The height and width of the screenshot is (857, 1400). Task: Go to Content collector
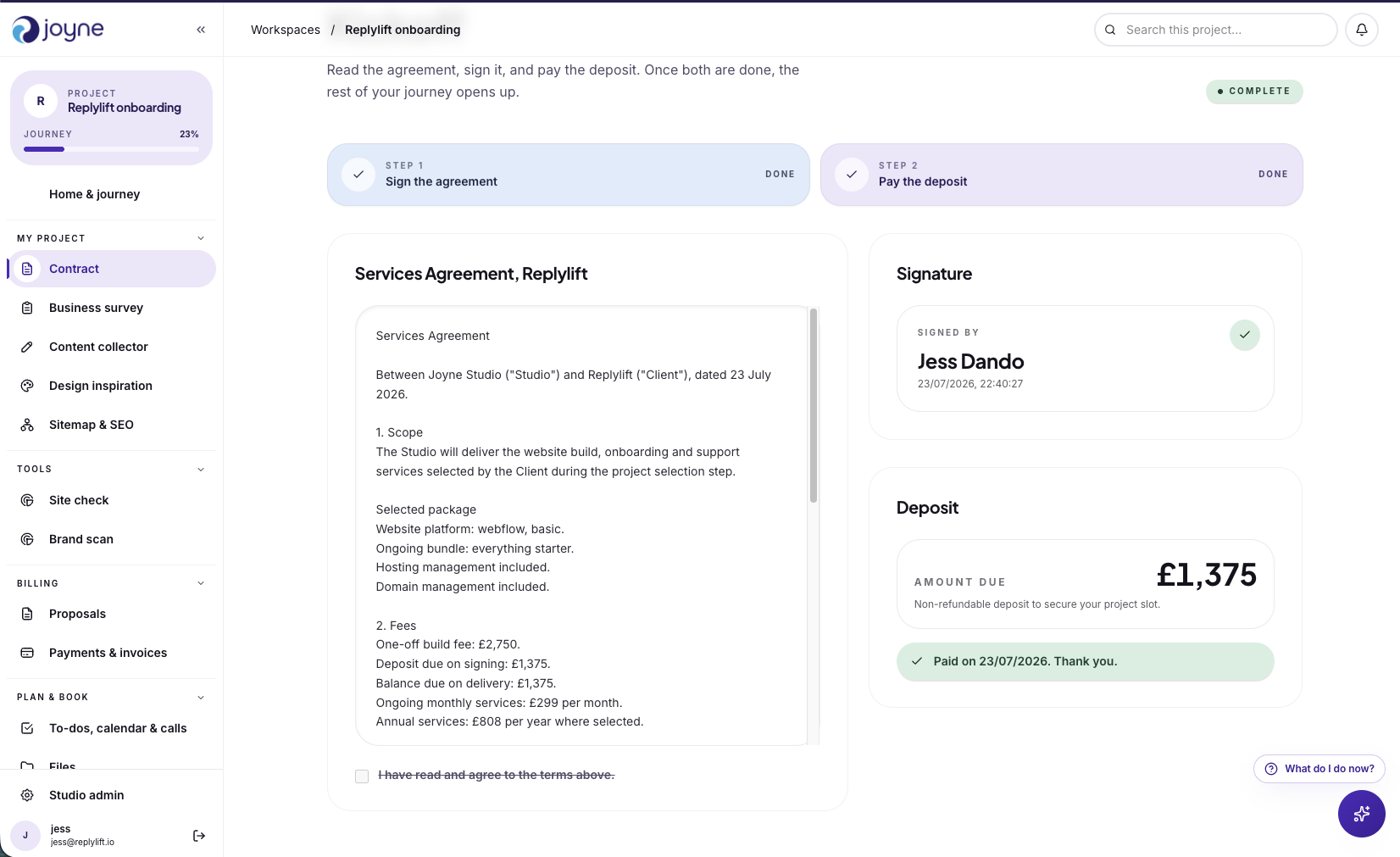pyautogui.click(x=111, y=347)
